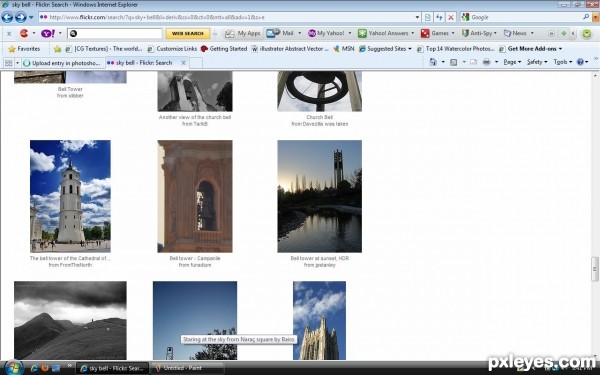Open the Tools dropdown menu
Image resolution: width=600 pixels, height=375 pixels.
point(562,62)
